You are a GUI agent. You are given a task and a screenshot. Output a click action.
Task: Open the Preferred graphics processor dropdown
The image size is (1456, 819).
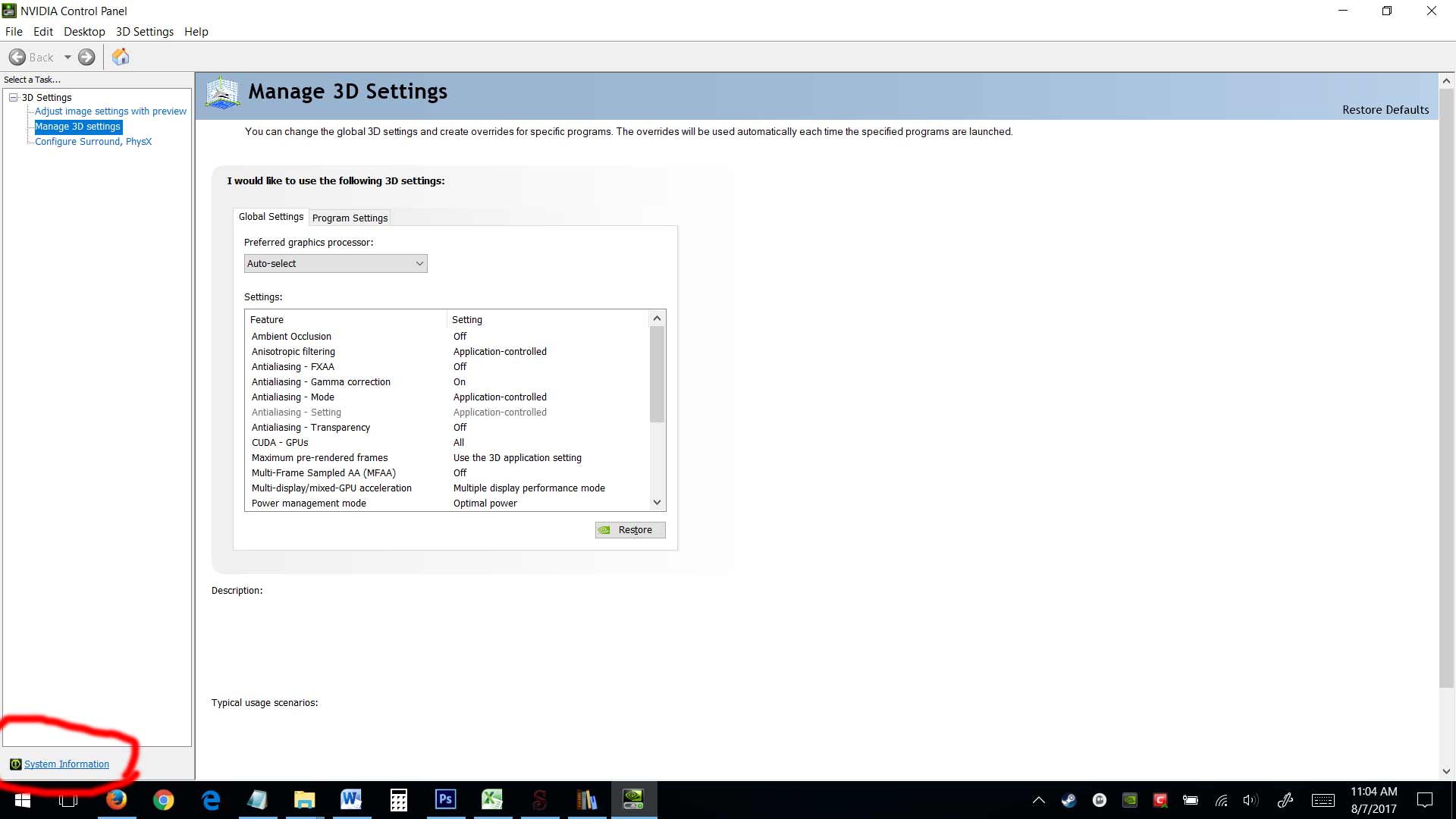tap(336, 264)
